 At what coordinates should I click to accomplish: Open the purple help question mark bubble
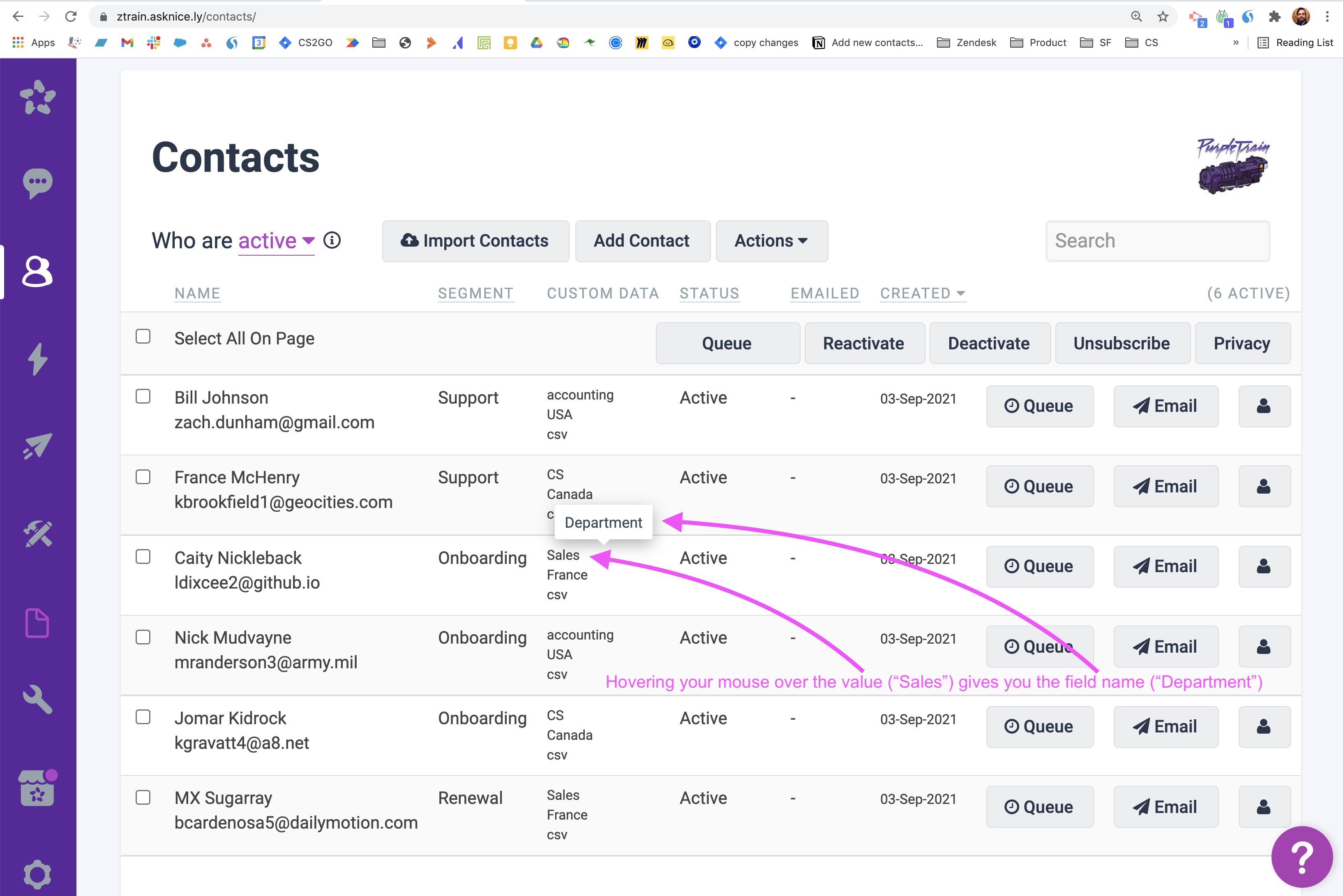tap(1301, 857)
